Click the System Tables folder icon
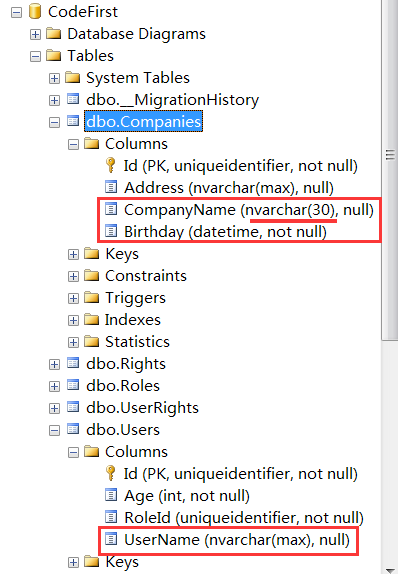This screenshot has width=398, height=574. click(73, 77)
